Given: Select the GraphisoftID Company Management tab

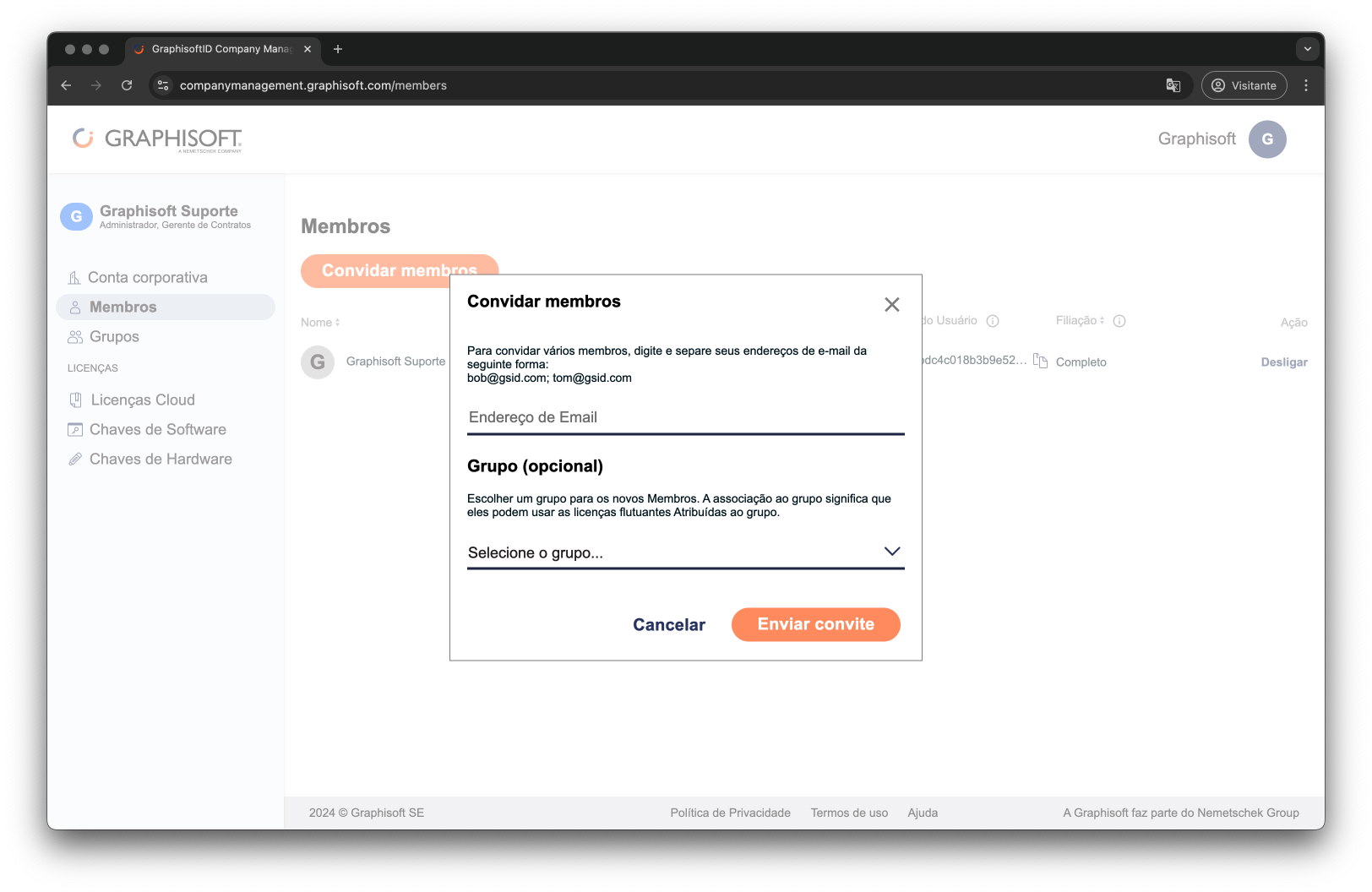Looking at the screenshot, I should click(x=223, y=49).
